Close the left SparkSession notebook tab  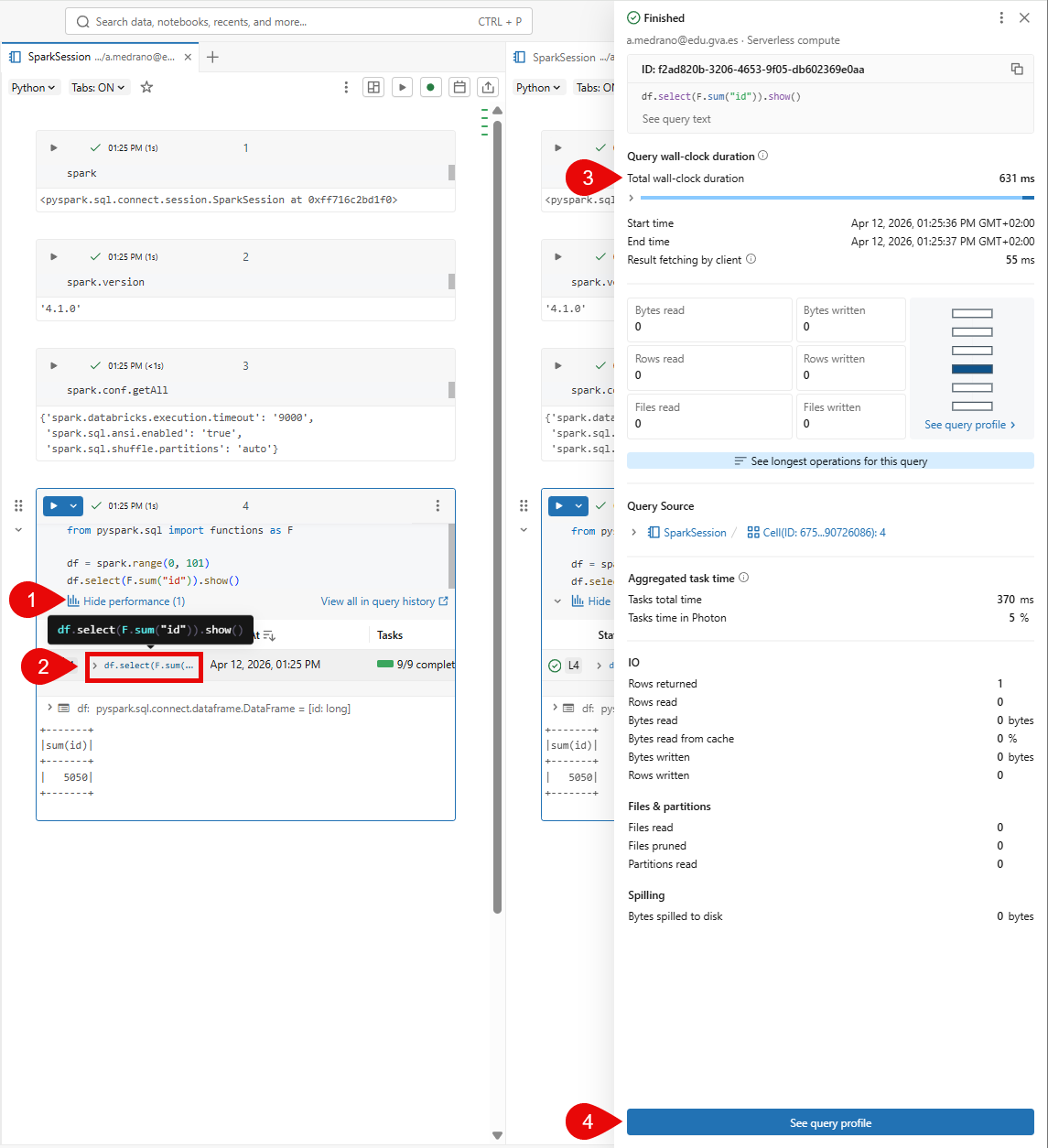[188, 57]
